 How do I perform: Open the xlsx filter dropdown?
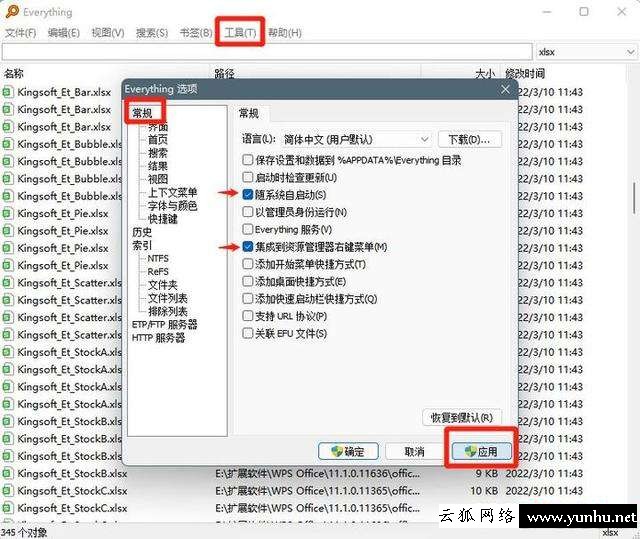click(x=587, y=52)
